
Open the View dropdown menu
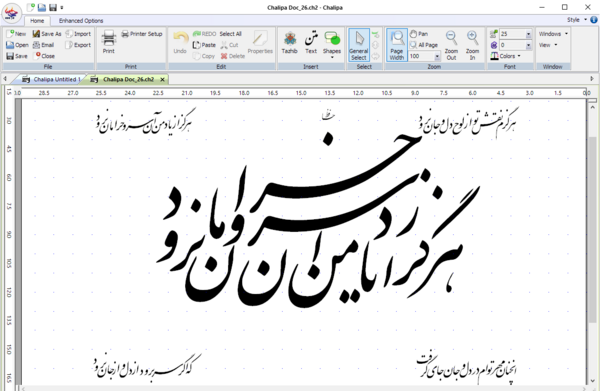548,45
